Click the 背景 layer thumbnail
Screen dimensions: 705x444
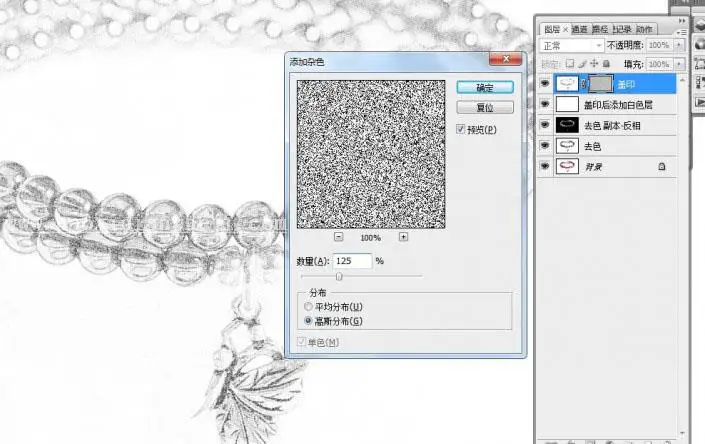pyautogui.click(x=567, y=166)
